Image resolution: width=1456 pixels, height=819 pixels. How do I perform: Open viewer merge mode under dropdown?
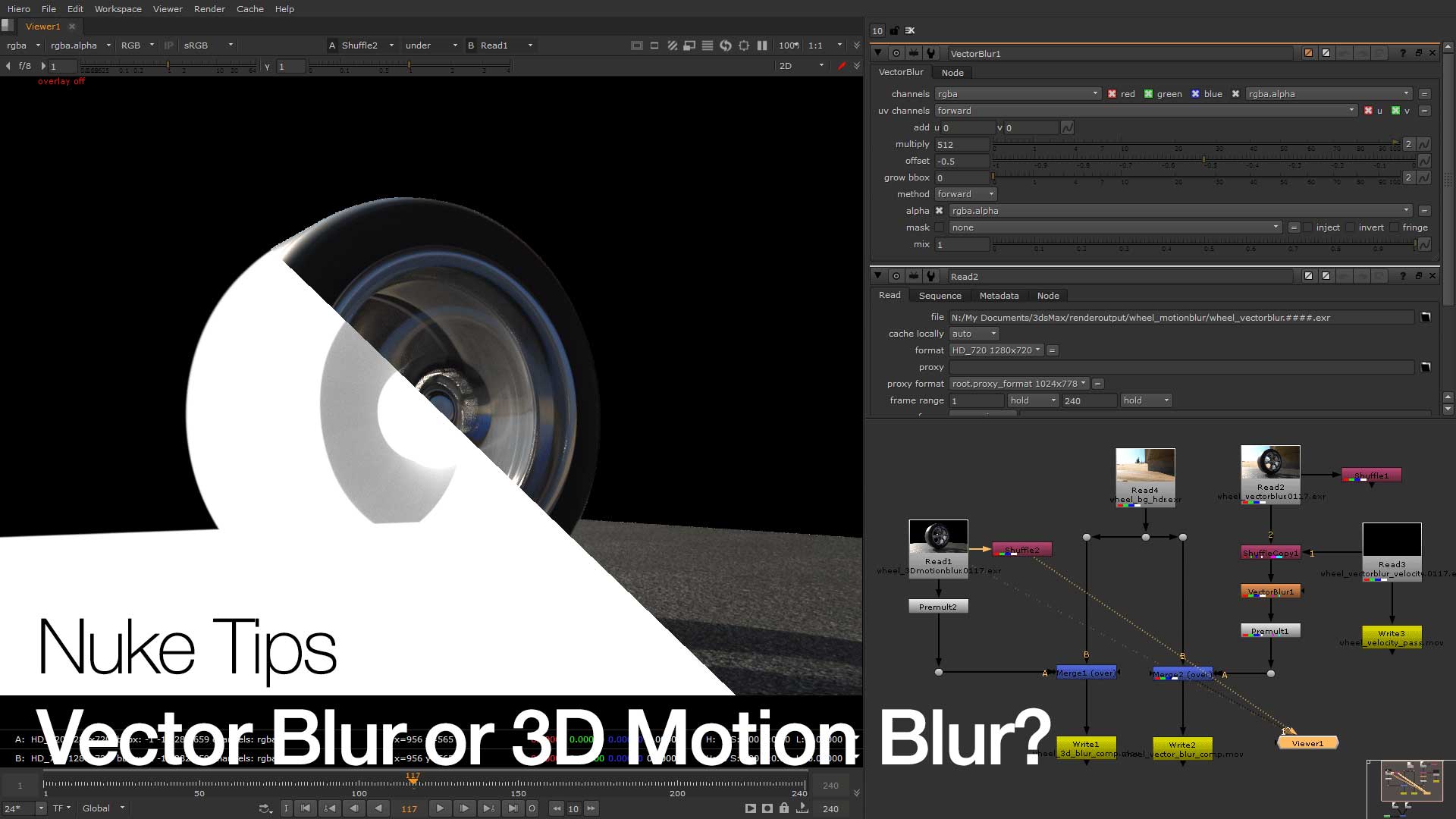(x=431, y=45)
